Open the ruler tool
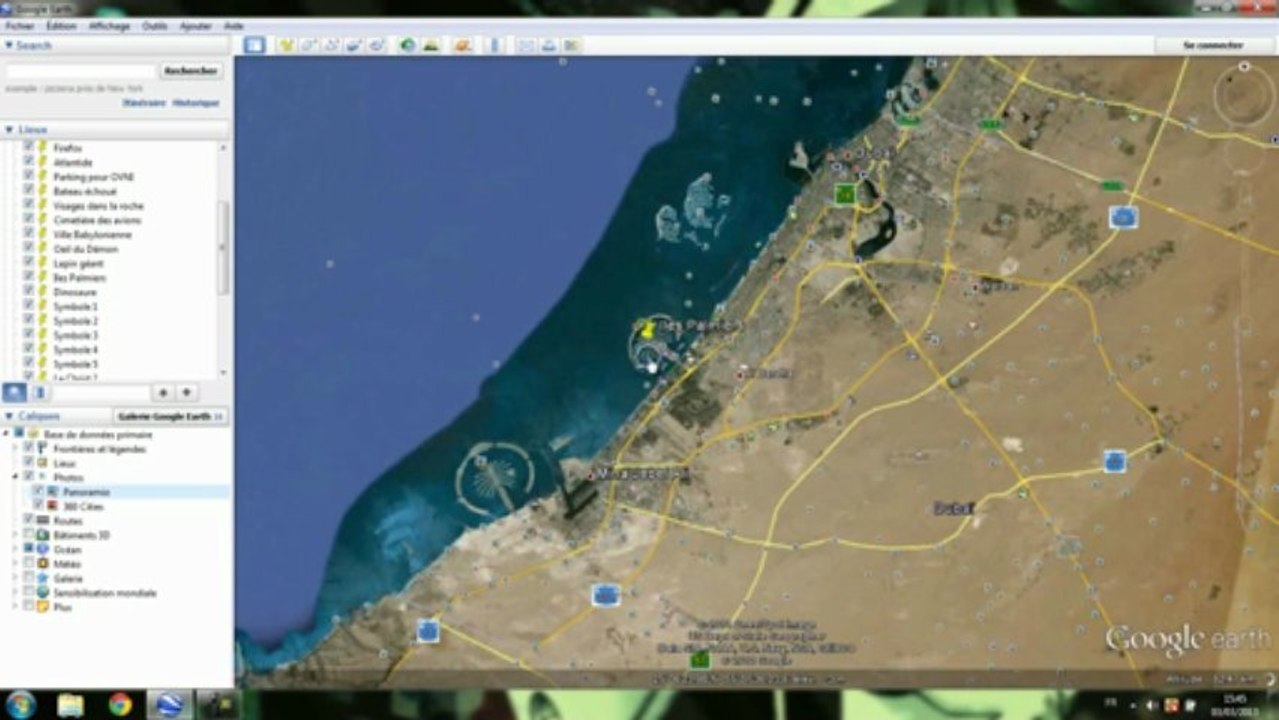Viewport: 1279px width, 720px height. tap(494, 45)
